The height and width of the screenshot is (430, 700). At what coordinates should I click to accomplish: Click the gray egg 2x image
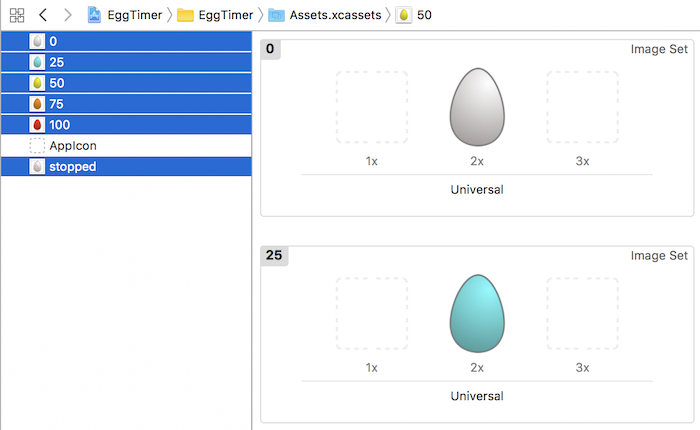[x=477, y=107]
